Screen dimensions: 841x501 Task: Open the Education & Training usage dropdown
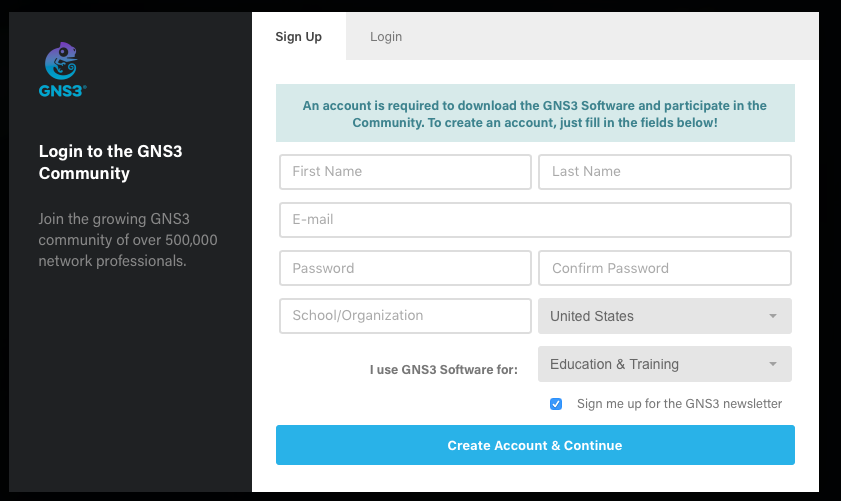coord(665,364)
